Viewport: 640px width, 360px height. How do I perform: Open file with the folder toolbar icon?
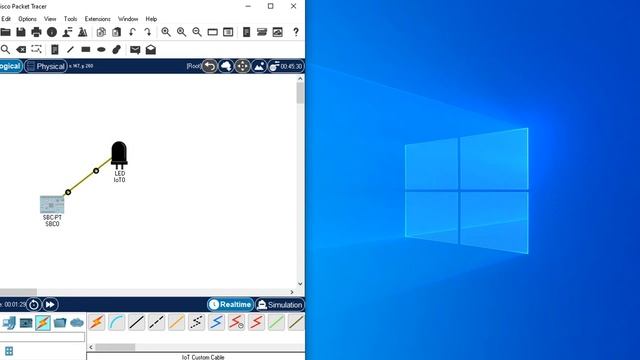[x=5, y=32]
